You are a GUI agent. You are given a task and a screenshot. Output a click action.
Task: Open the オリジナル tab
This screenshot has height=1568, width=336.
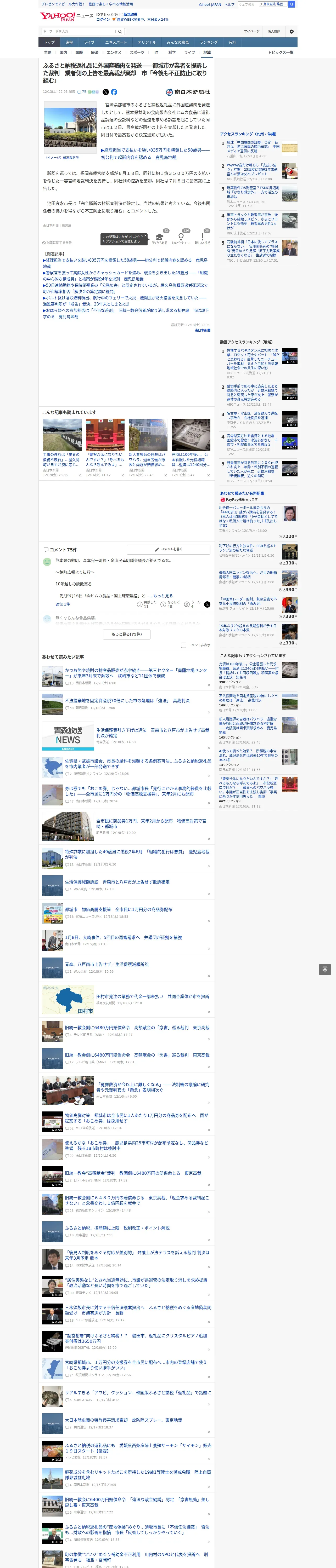147,42
